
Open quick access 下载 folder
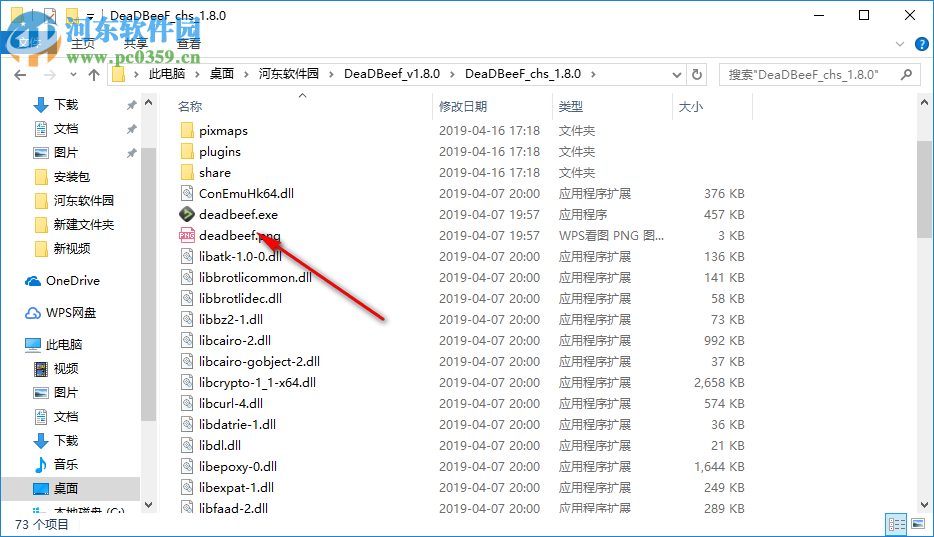point(56,105)
